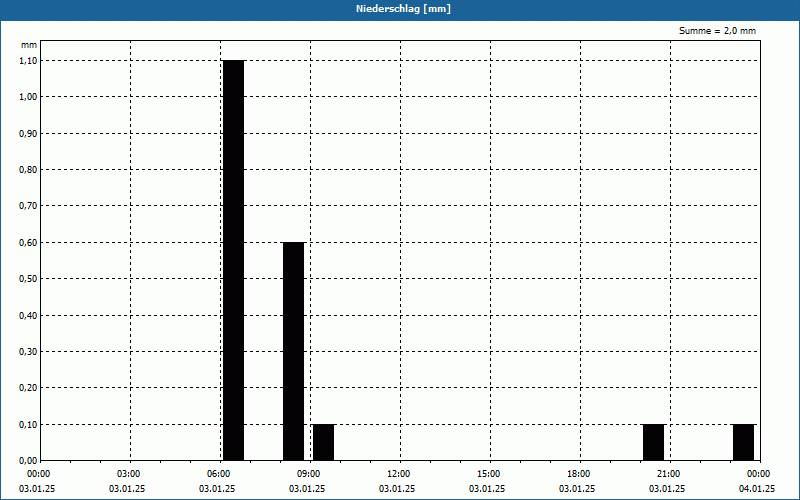Select the 0,80 y-axis label

(28, 170)
